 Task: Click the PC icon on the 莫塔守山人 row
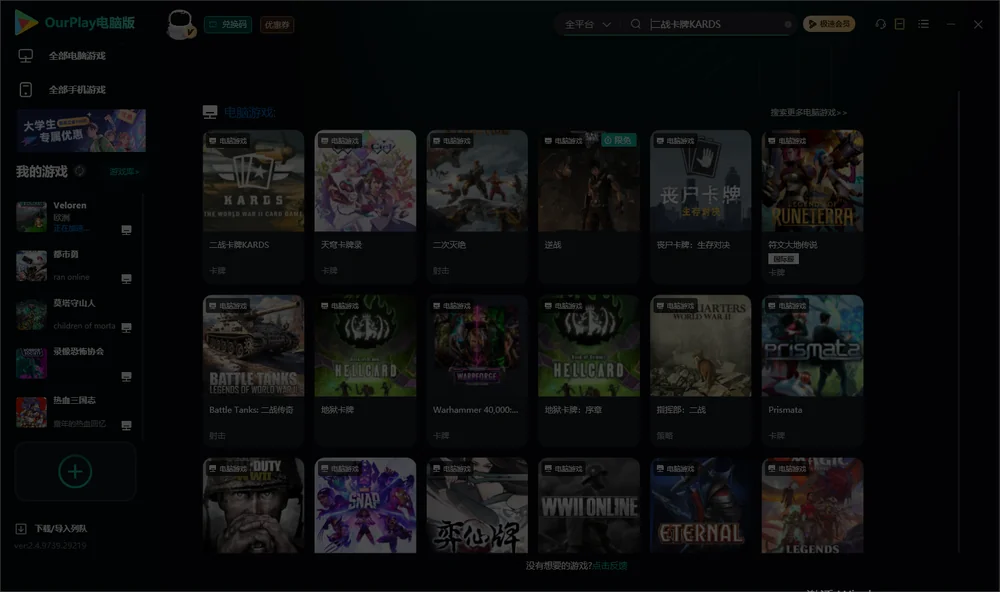coord(126,327)
